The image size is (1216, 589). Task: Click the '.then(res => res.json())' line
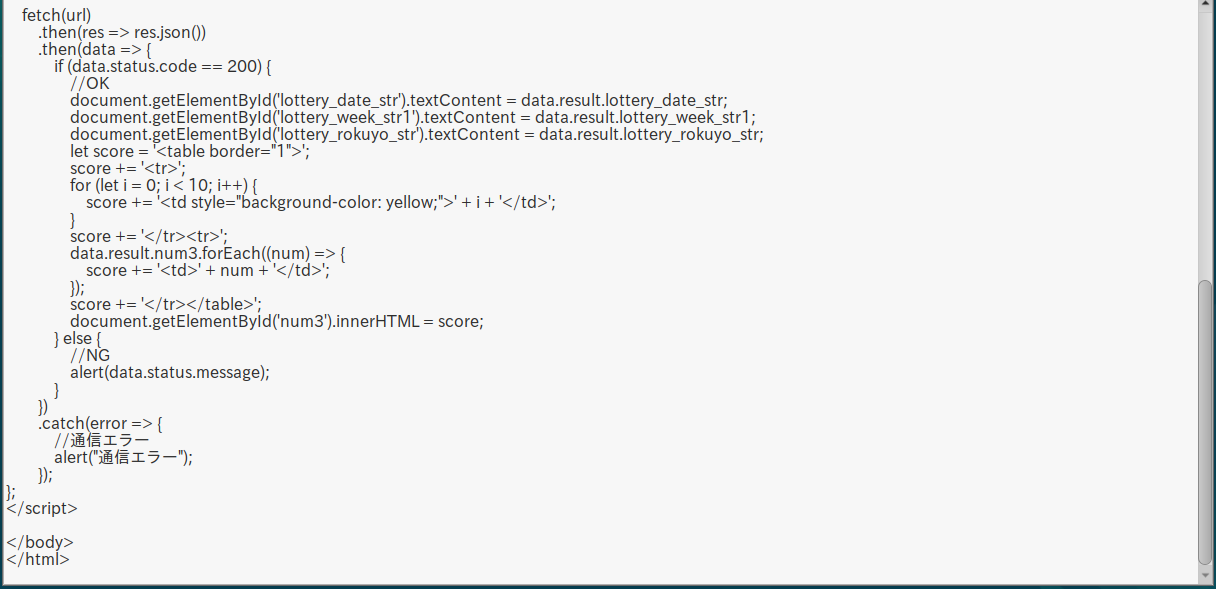(122, 33)
